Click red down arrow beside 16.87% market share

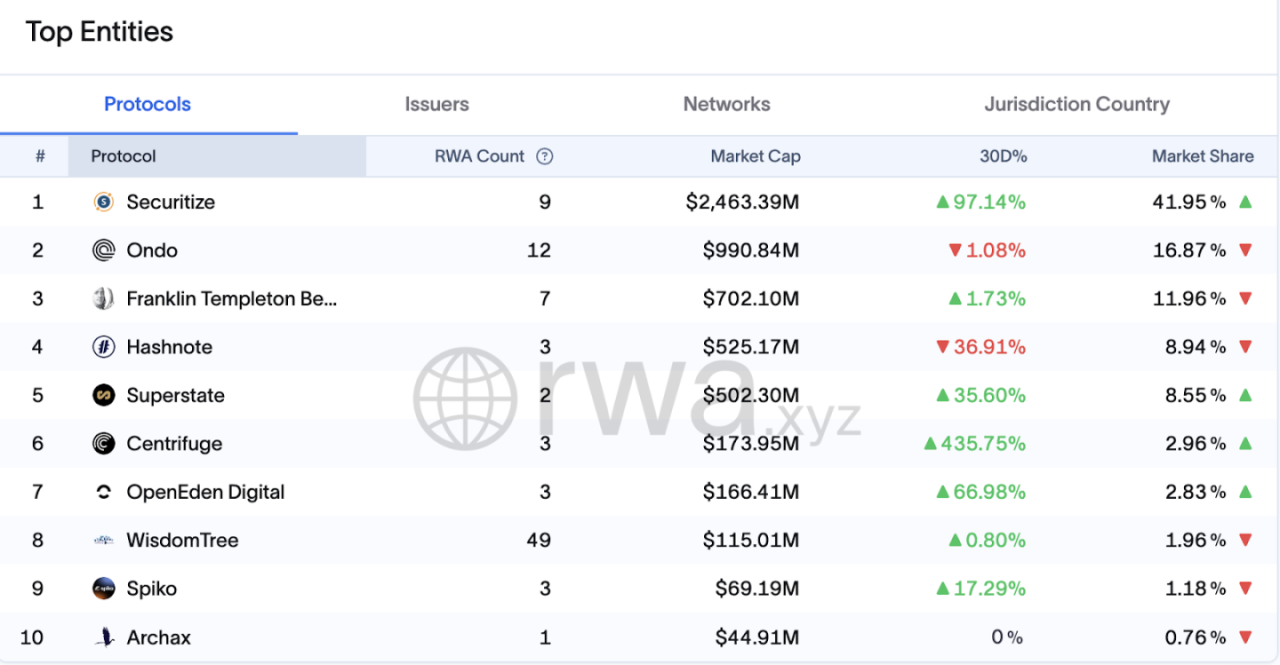(x=1245, y=250)
